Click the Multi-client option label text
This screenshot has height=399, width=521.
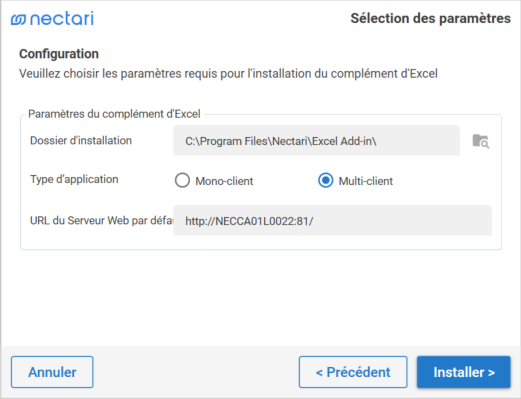coord(366,181)
